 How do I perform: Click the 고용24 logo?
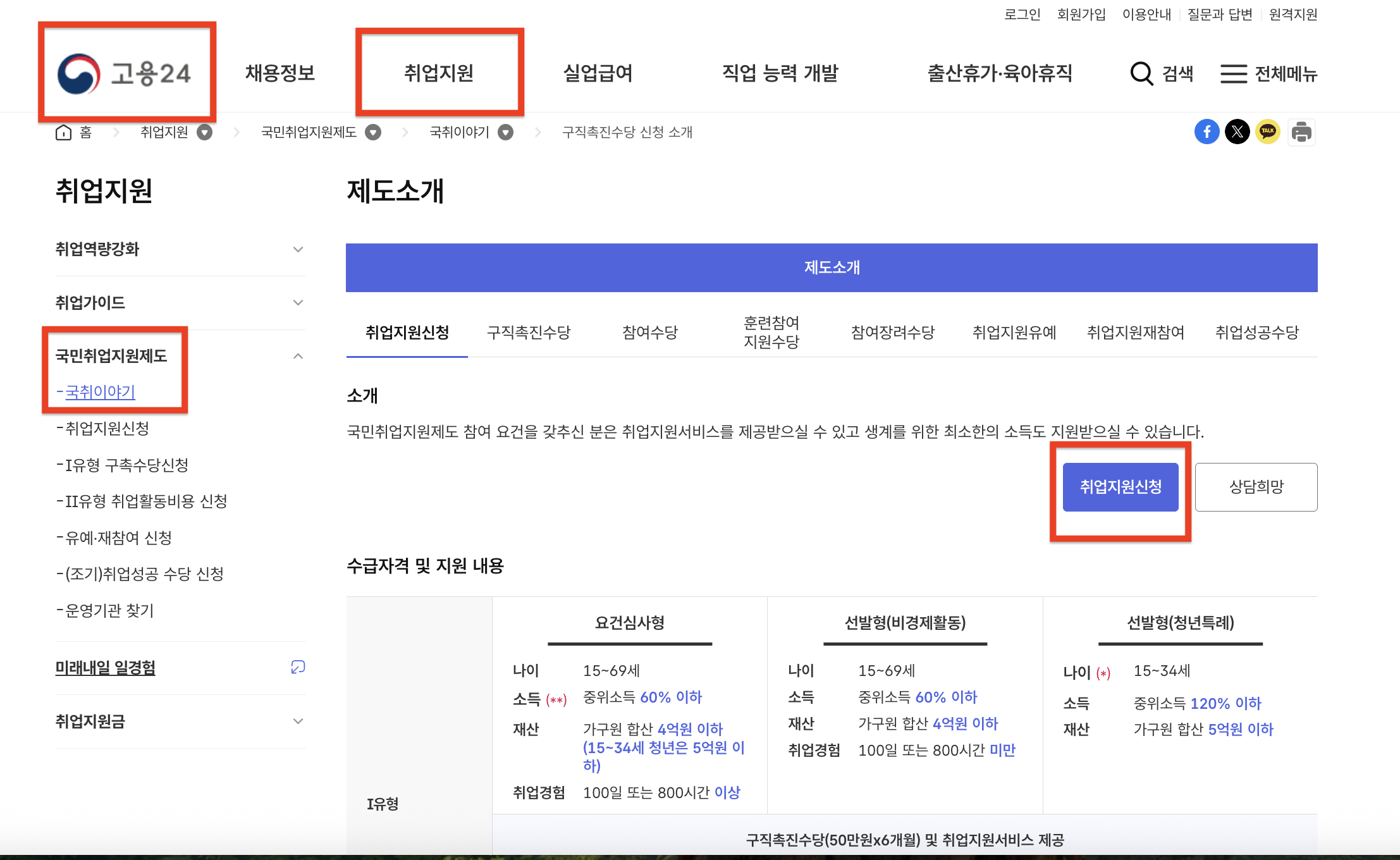124,73
